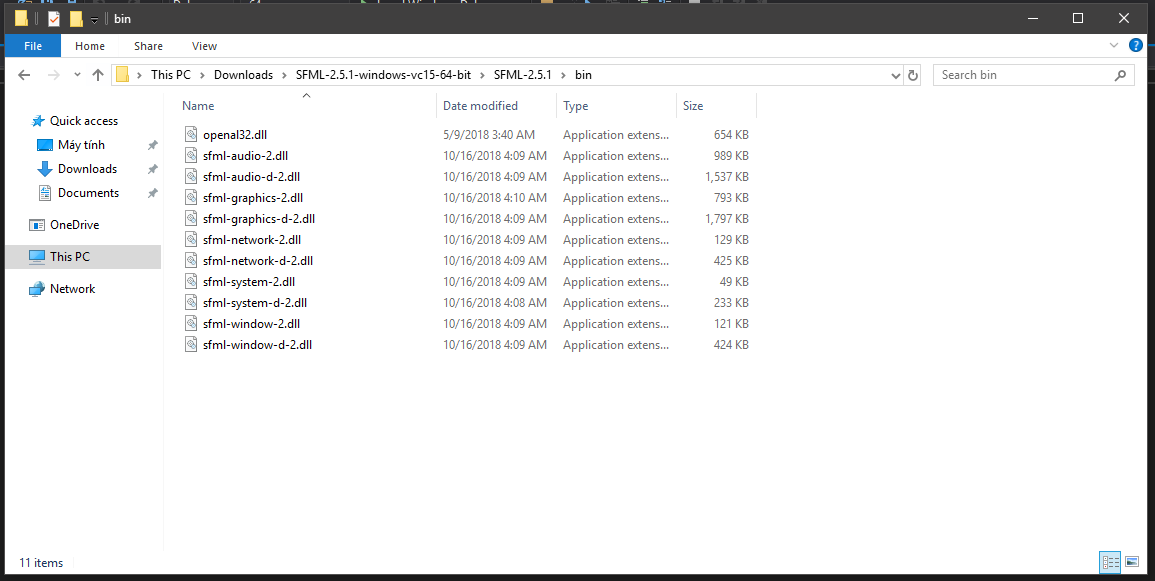
Task: Expand the ribbon chevron
Action: click(x=1114, y=46)
